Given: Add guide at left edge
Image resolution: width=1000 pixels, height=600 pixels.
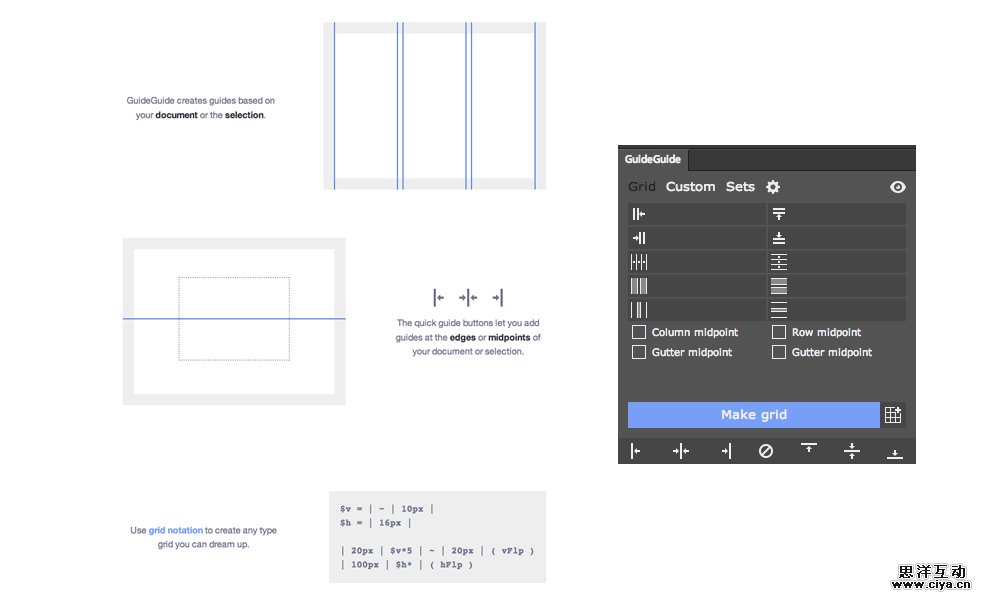Looking at the screenshot, I should (x=636, y=452).
